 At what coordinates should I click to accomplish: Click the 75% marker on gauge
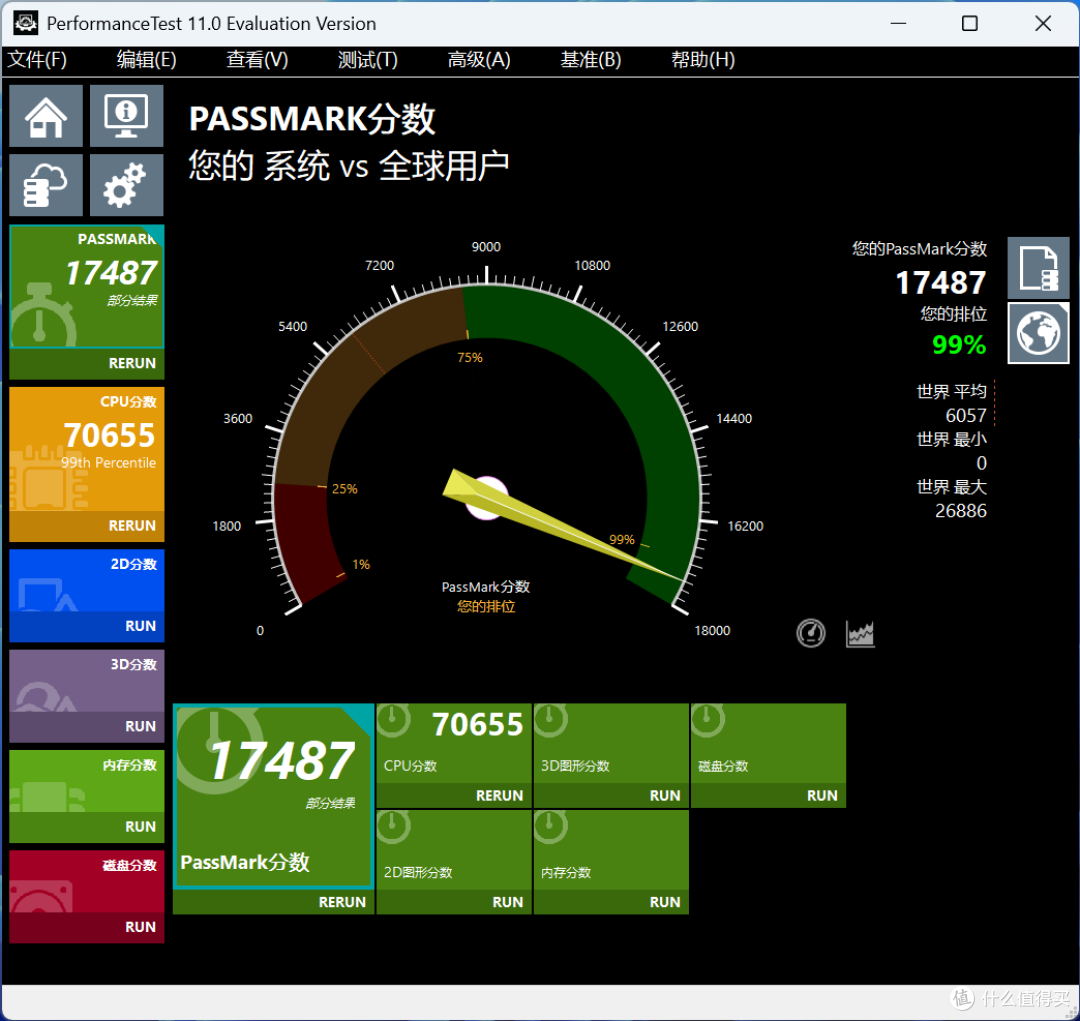click(470, 358)
